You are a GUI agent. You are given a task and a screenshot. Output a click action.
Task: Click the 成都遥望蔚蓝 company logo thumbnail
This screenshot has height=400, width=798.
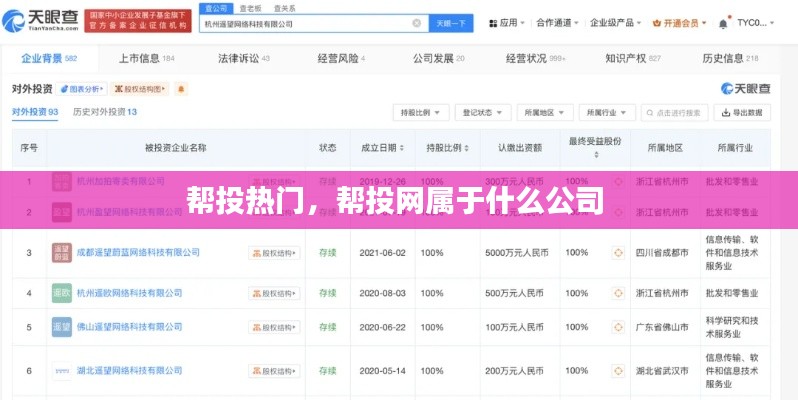click(x=61, y=253)
